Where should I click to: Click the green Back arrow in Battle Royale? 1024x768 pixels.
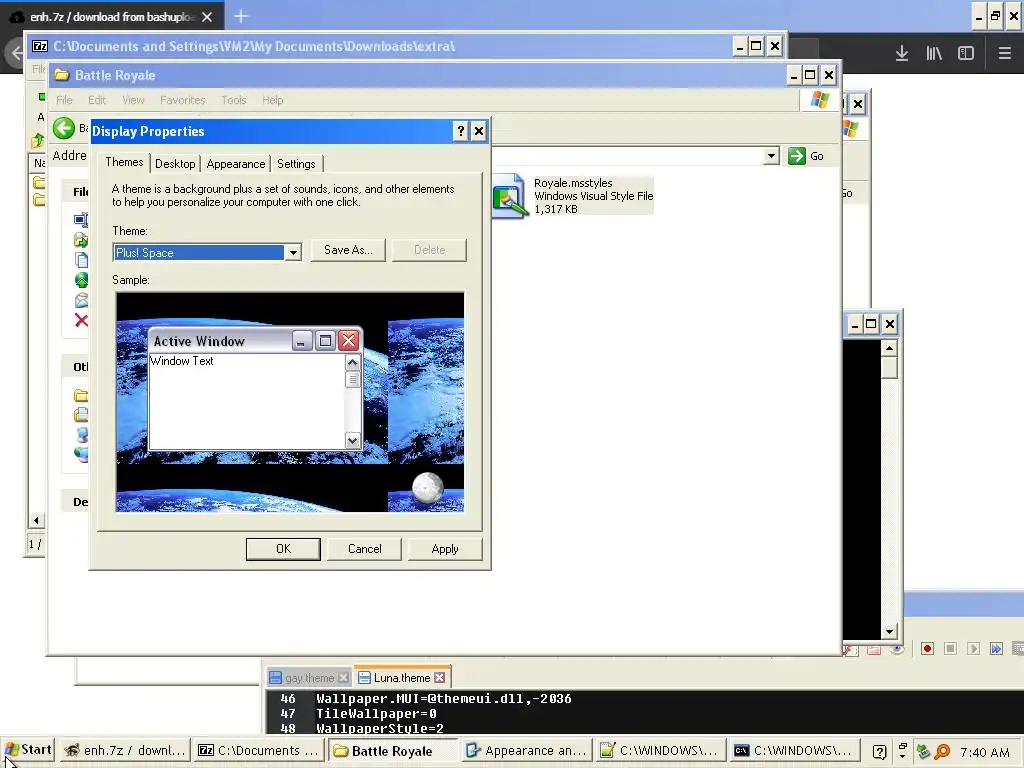click(64, 128)
